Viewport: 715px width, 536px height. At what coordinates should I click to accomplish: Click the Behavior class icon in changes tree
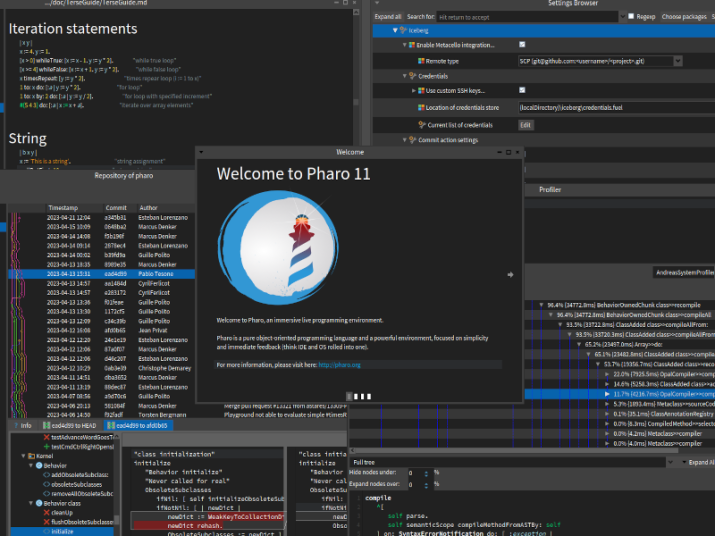[x=39, y=466]
